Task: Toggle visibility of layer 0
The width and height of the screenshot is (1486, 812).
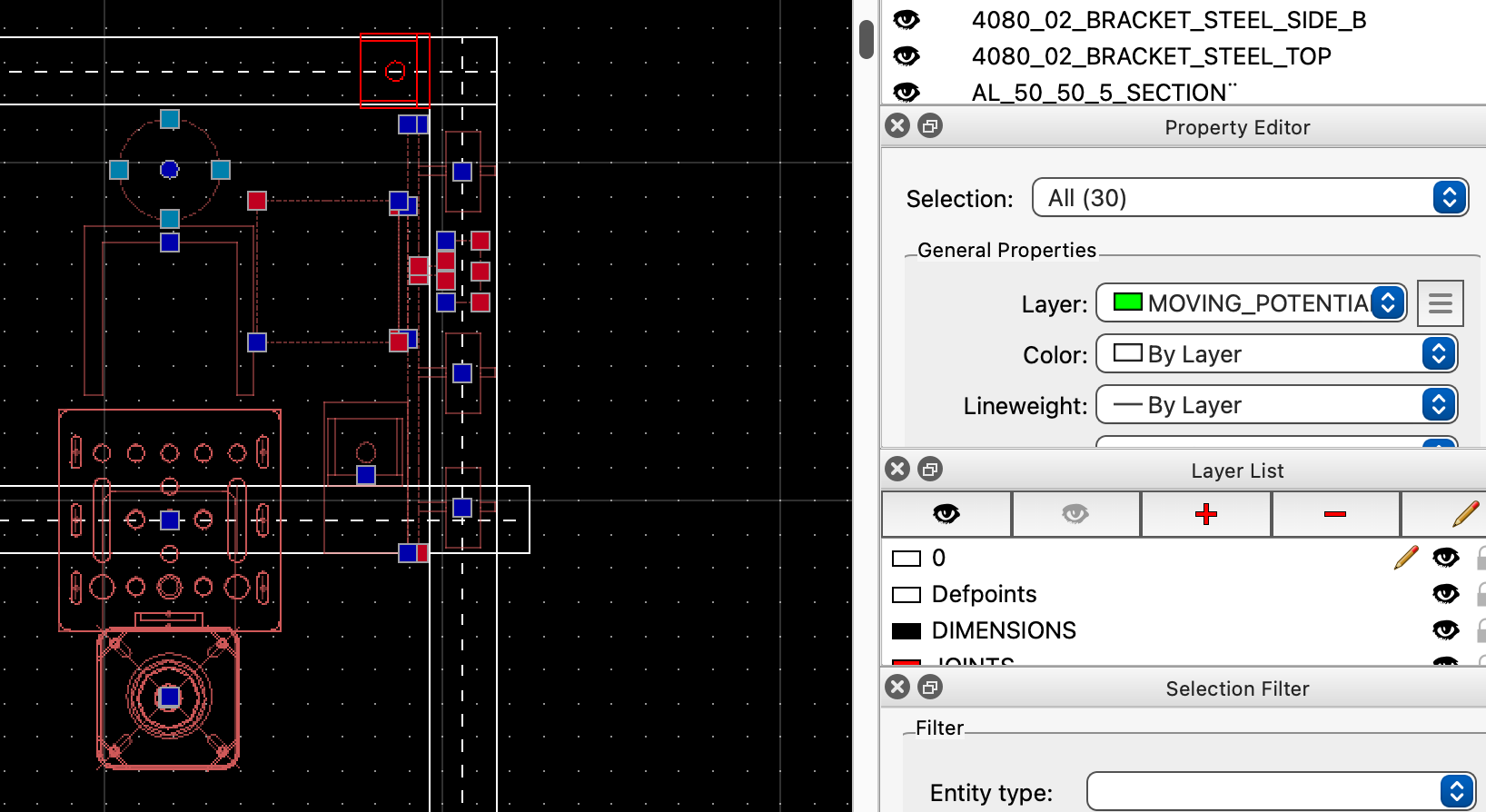Action: 1445,558
